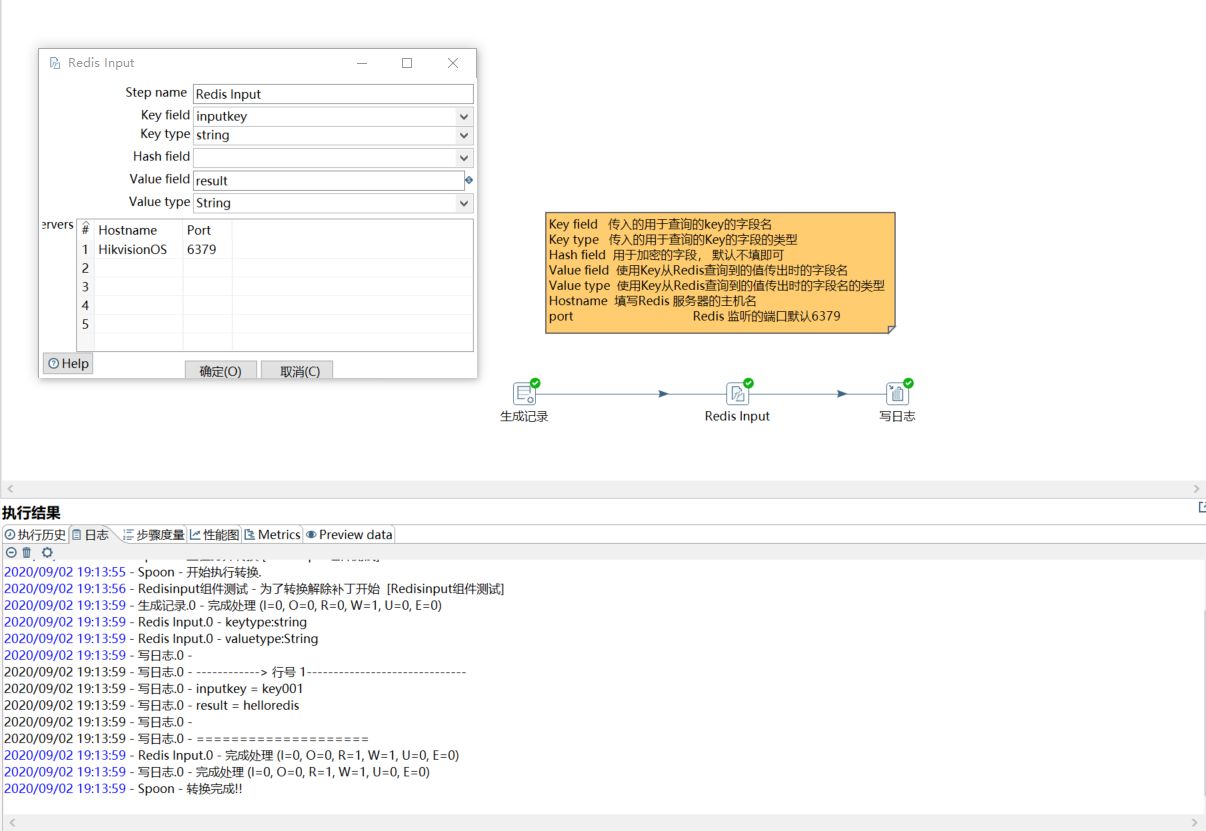
Task: Select row number 5 in servers table
Action: 86,324
